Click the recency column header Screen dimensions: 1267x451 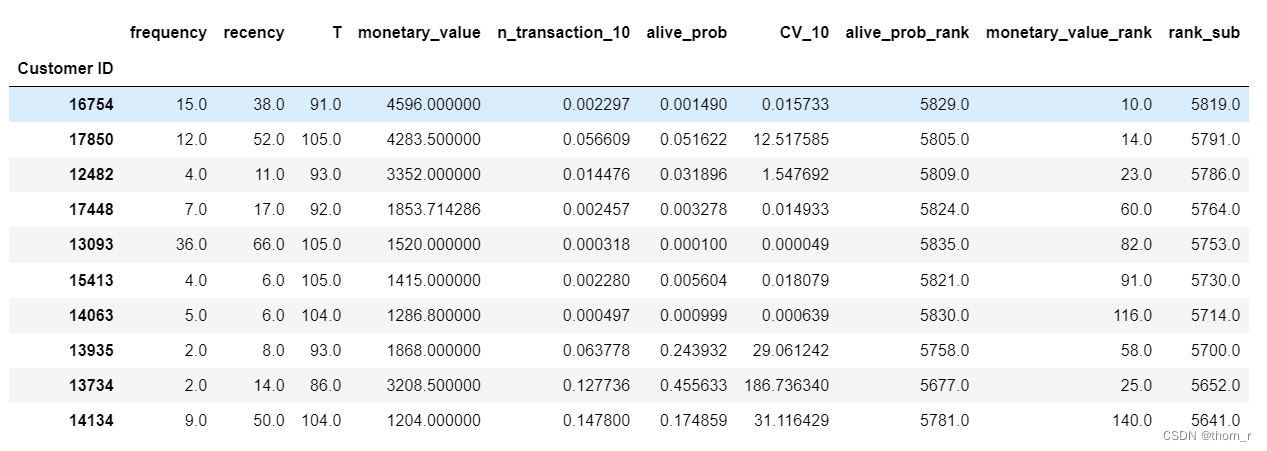254,33
